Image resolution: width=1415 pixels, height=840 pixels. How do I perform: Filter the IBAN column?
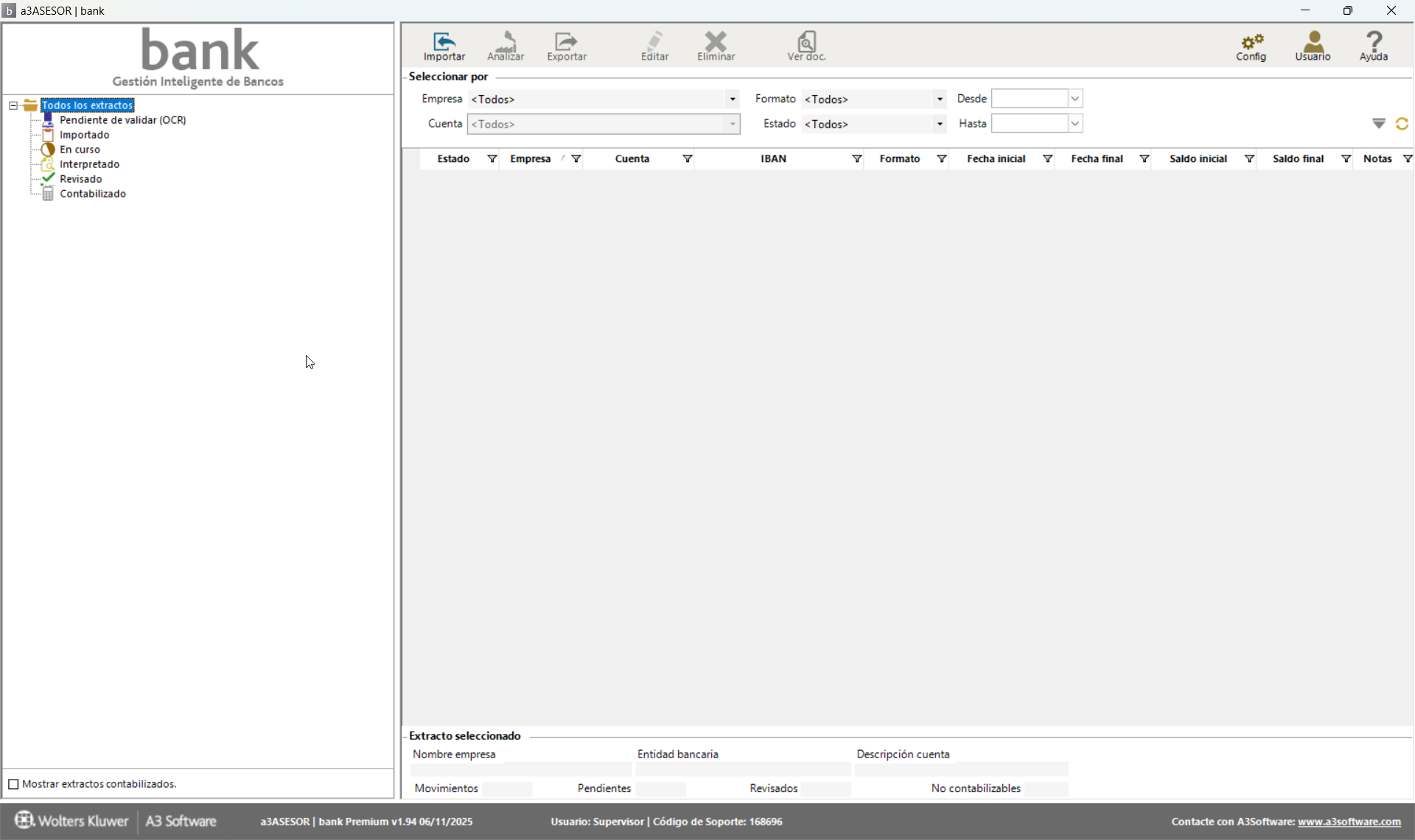[x=857, y=159]
